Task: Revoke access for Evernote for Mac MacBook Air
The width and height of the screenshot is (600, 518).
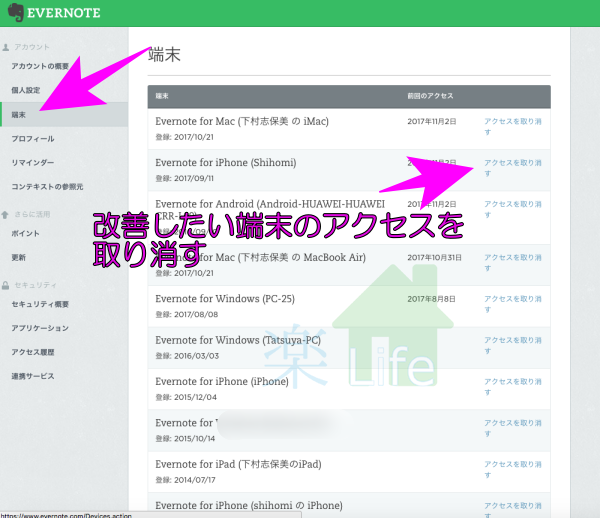Action: pyautogui.click(x=513, y=263)
